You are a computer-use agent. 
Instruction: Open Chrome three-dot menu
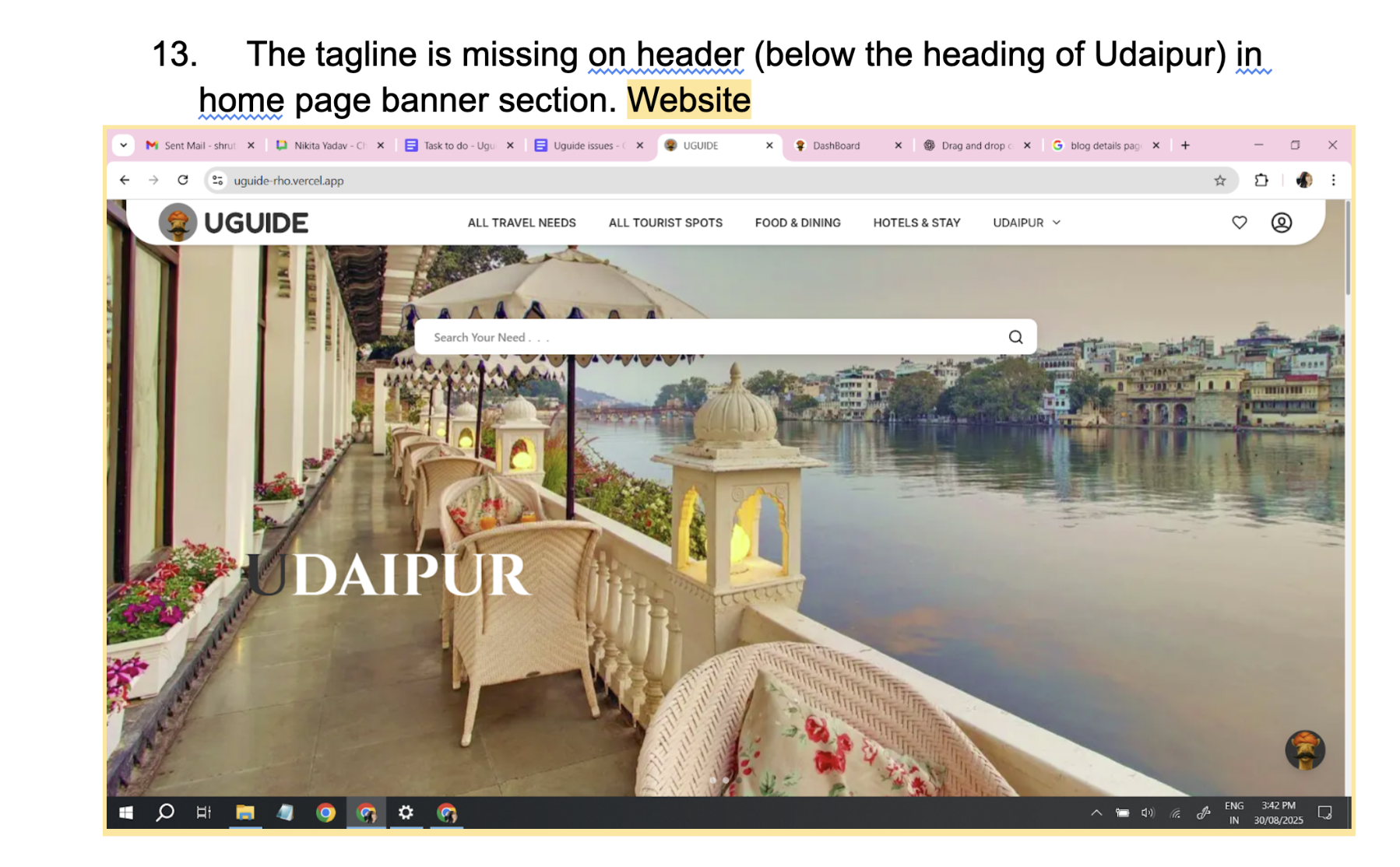click(1333, 181)
